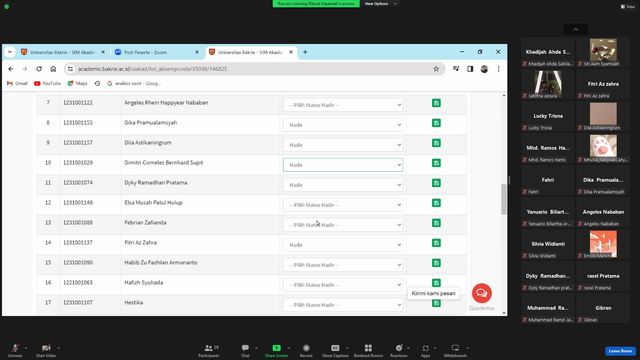The image size is (640, 360).
Task: Open the Participants panel
Action: pyautogui.click(x=209, y=350)
